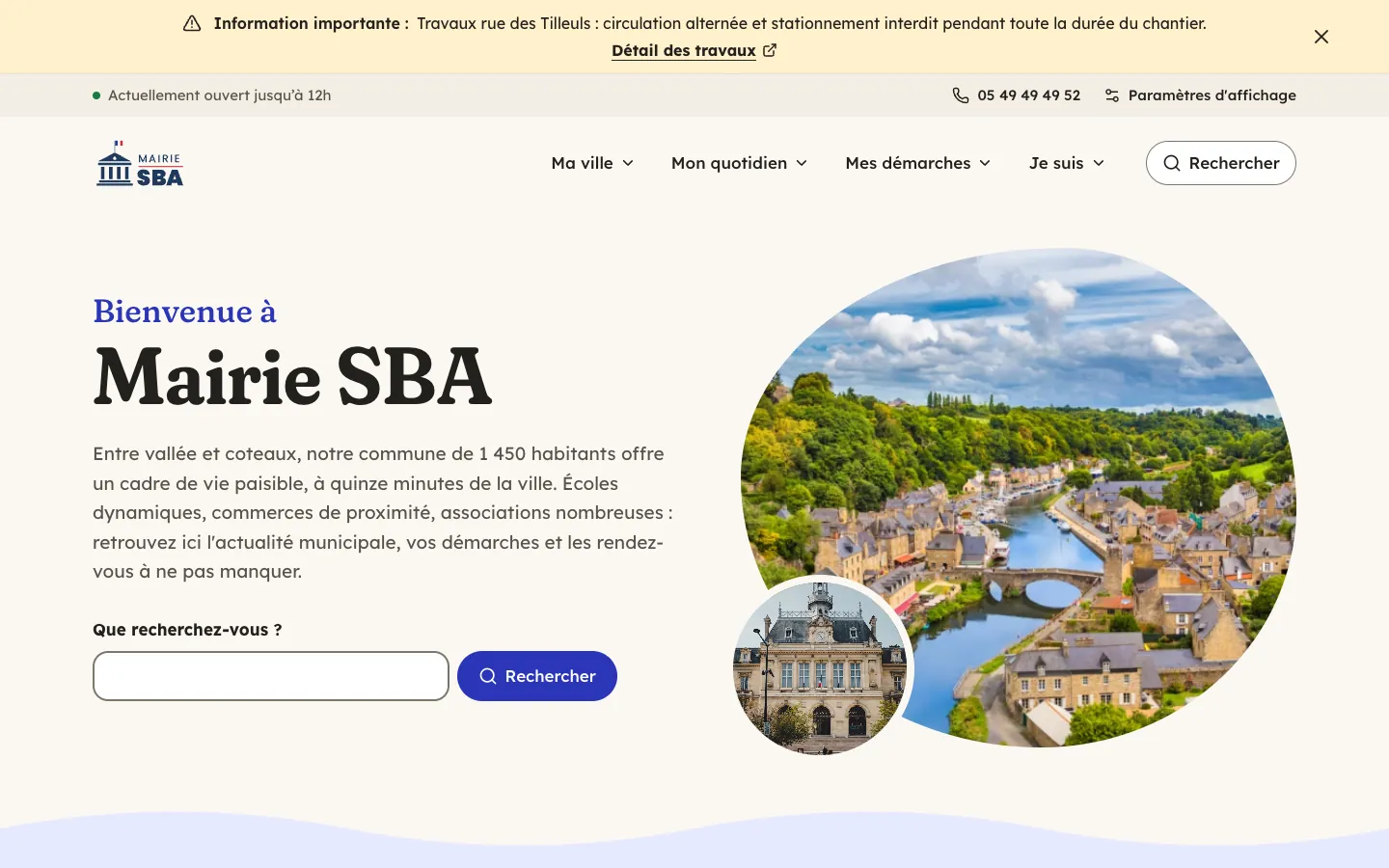Viewport: 1389px width, 868px height.
Task: Focus the Que recherchez-vous search field
Action: 271,676
